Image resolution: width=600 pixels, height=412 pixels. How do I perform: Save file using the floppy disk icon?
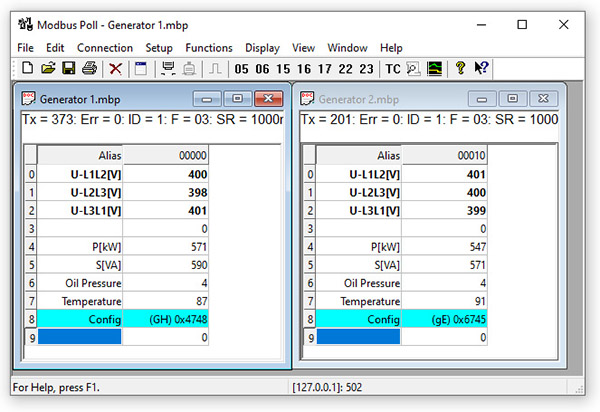tap(68, 69)
